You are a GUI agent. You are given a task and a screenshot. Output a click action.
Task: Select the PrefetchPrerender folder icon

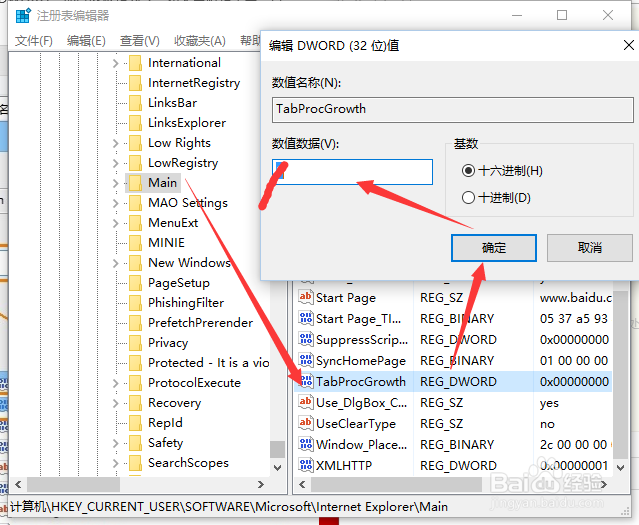pos(135,322)
